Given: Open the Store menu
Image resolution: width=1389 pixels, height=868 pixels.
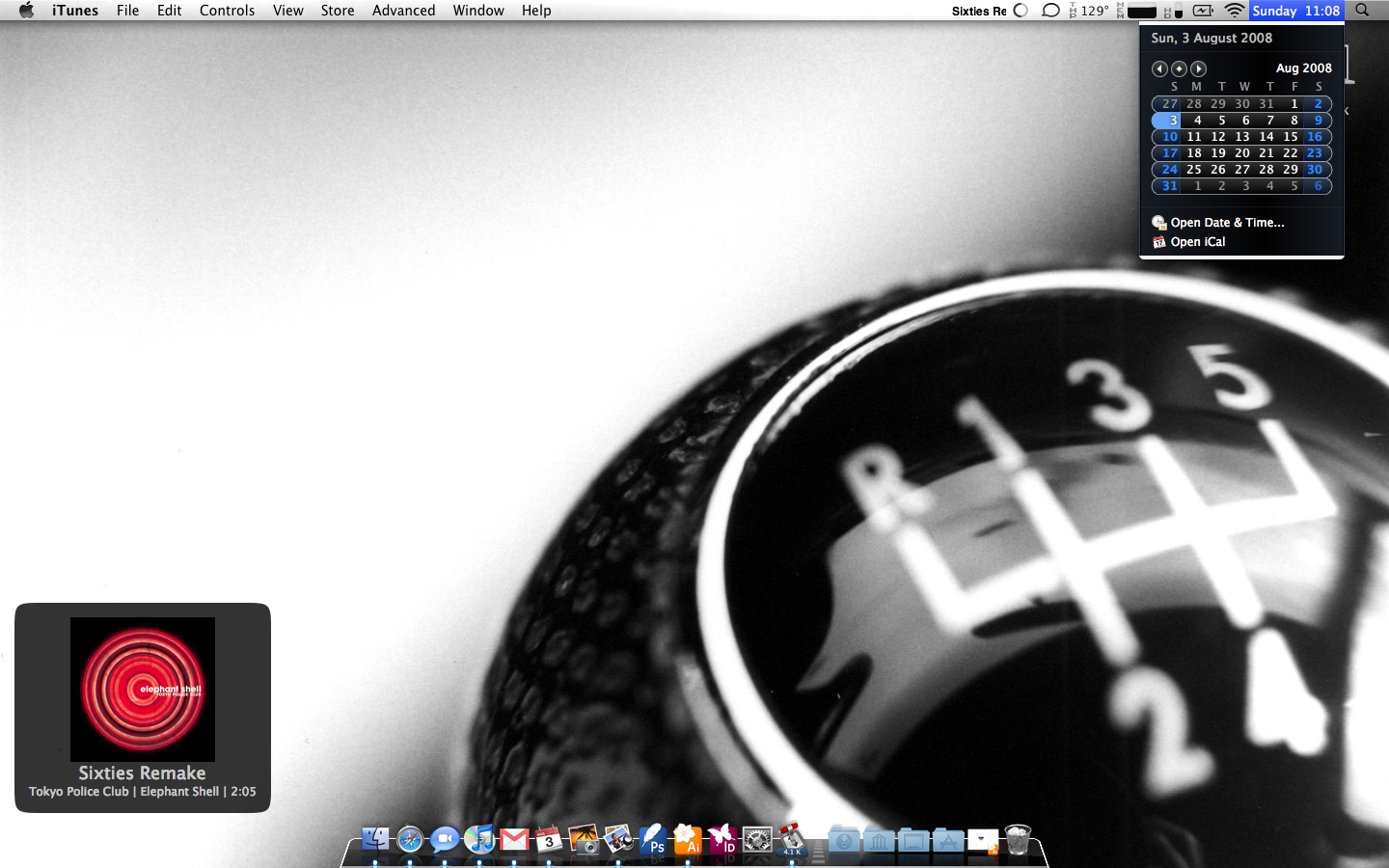Looking at the screenshot, I should pyautogui.click(x=338, y=11).
